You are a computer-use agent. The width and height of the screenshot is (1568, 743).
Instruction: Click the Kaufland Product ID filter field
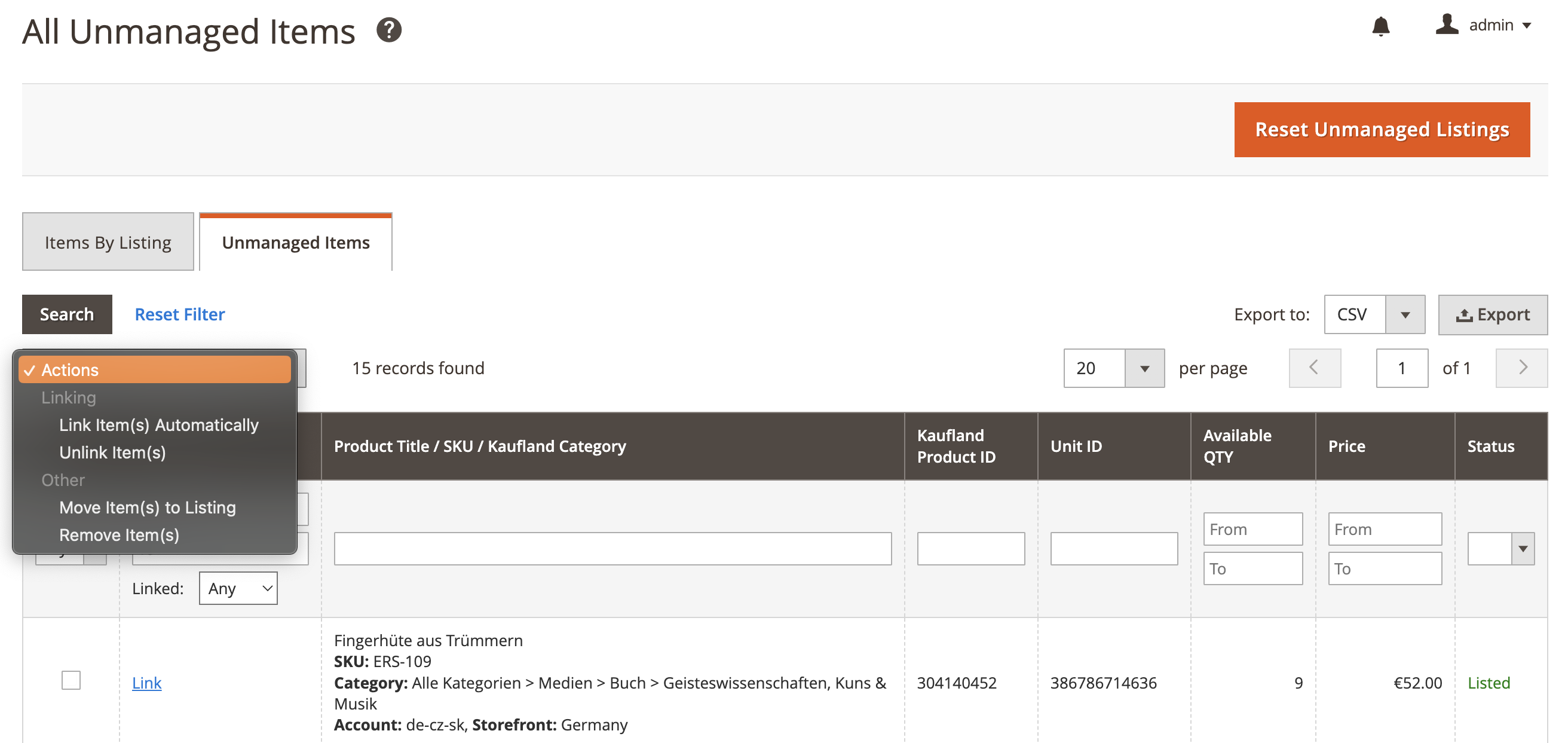[970, 549]
